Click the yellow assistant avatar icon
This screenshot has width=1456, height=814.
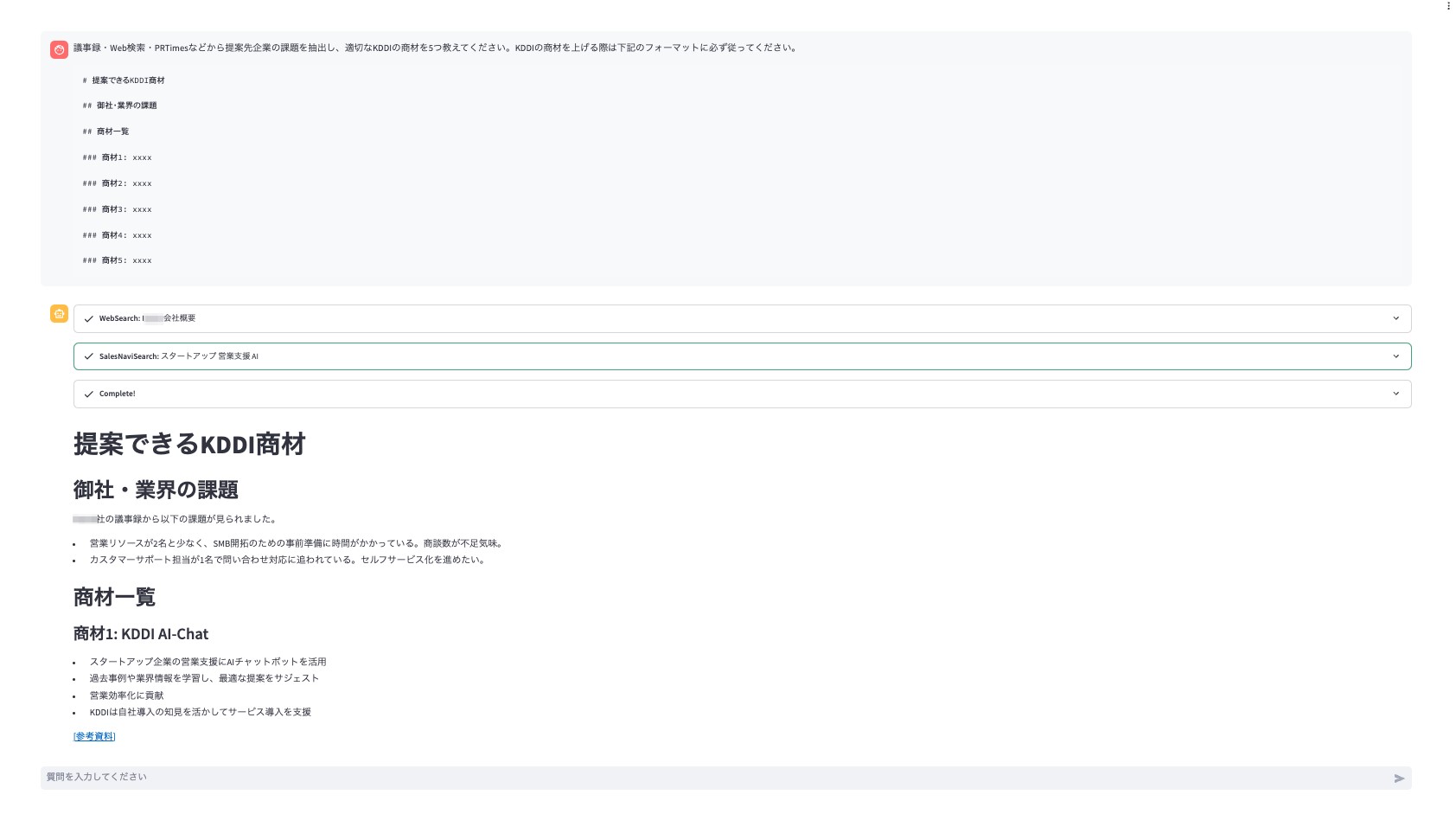(x=59, y=314)
